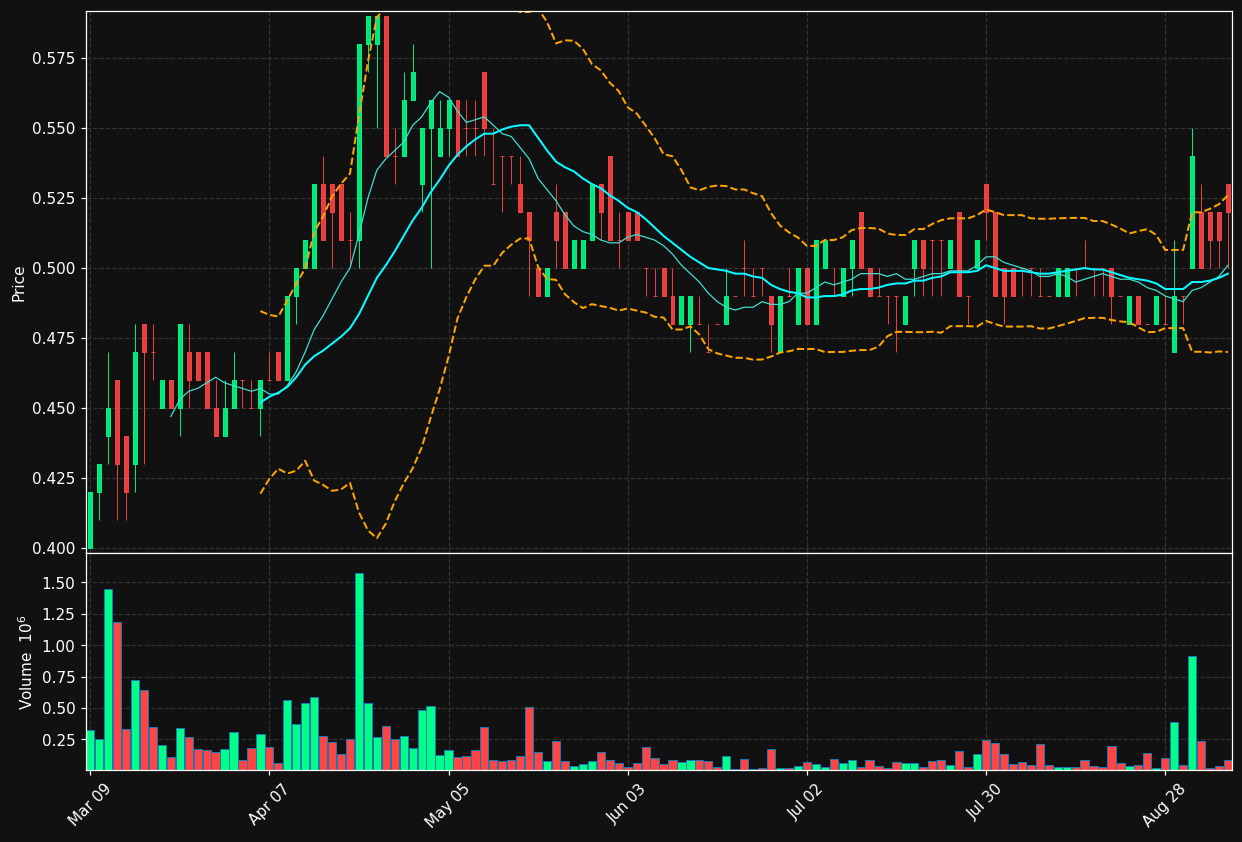
Task: Click the 'Apr 07' date label
Action: 268,803
